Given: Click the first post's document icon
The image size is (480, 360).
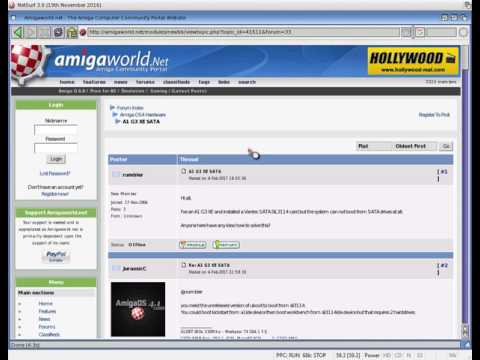Looking at the screenshot, I should [x=183, y=171].
